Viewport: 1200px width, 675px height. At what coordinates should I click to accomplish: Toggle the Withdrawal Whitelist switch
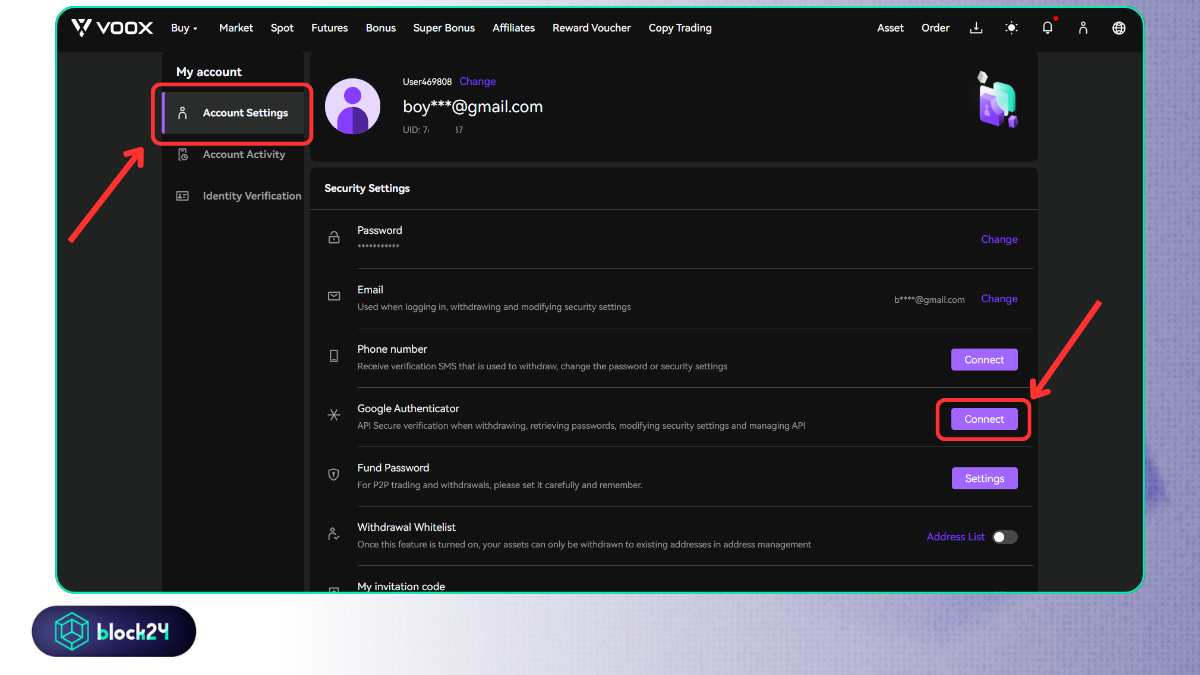[x=1005, y=537]
